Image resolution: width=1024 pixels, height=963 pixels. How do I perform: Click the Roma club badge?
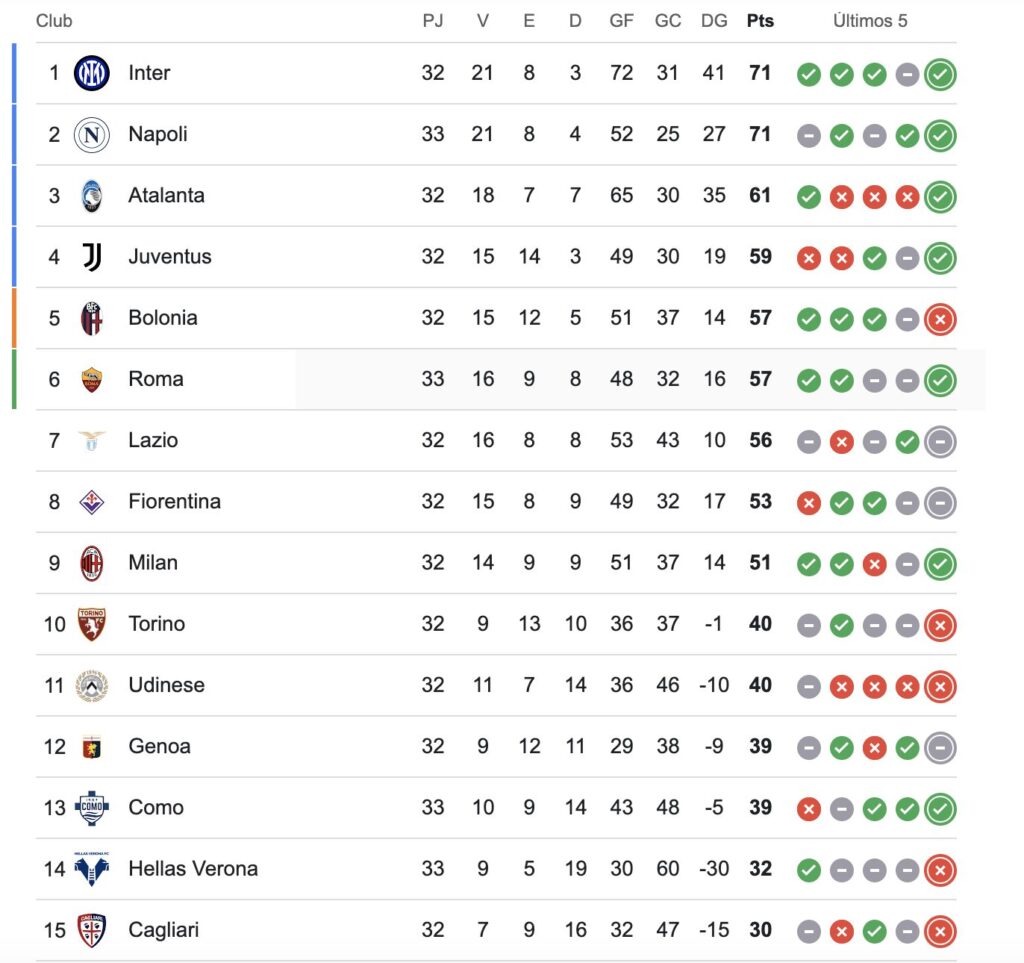point(91,379)
